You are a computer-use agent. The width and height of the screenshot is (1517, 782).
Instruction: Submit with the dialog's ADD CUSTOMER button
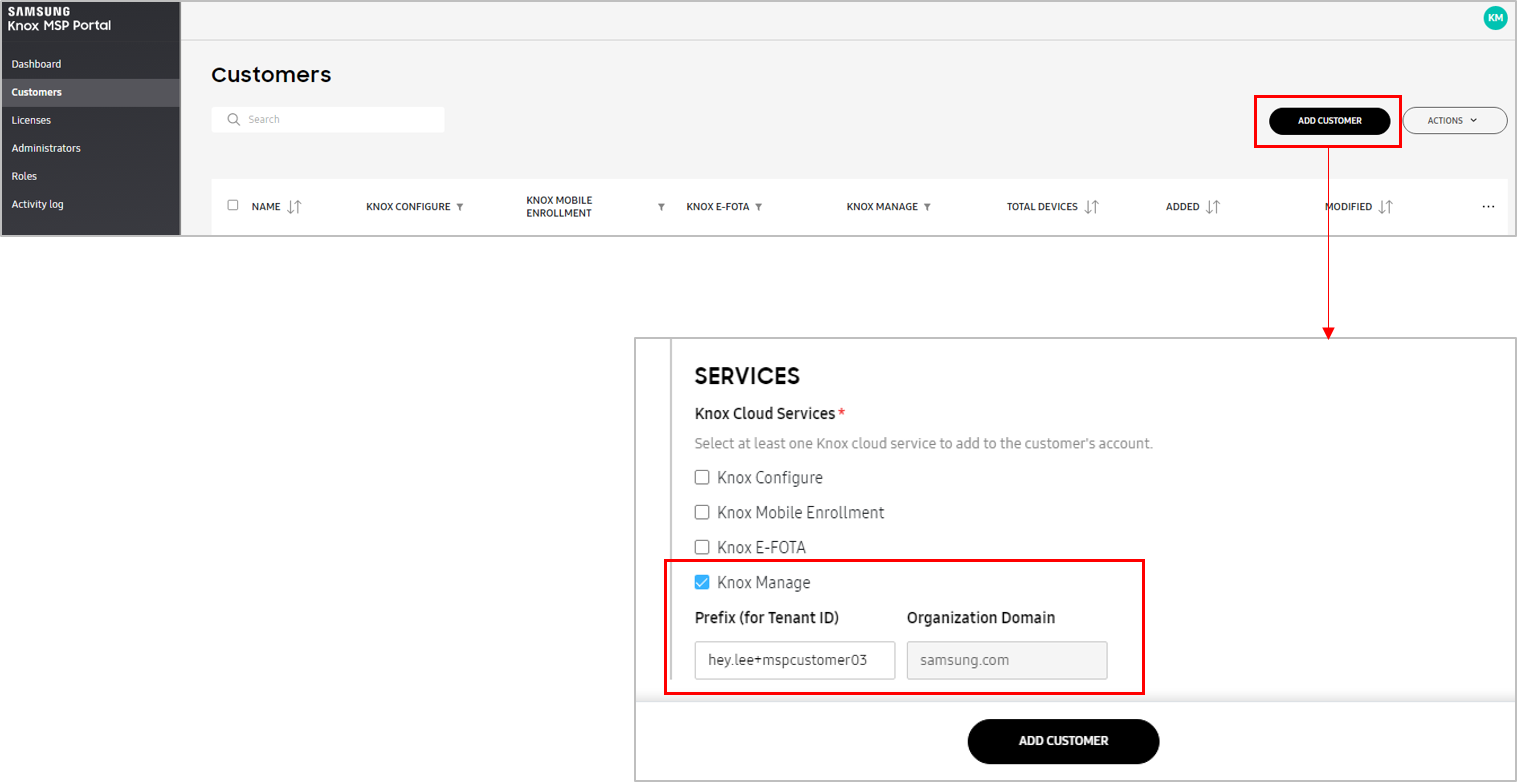coord(1062,741)
